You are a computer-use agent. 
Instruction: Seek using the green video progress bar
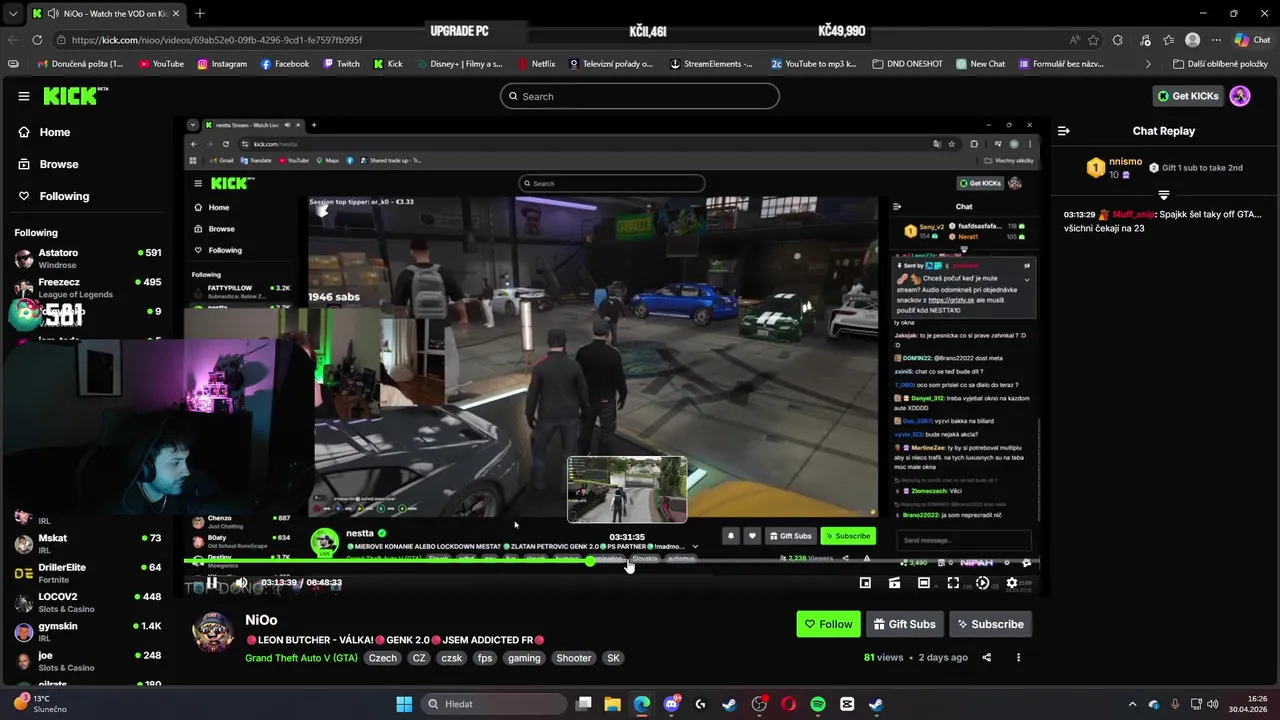click(612, 562)
